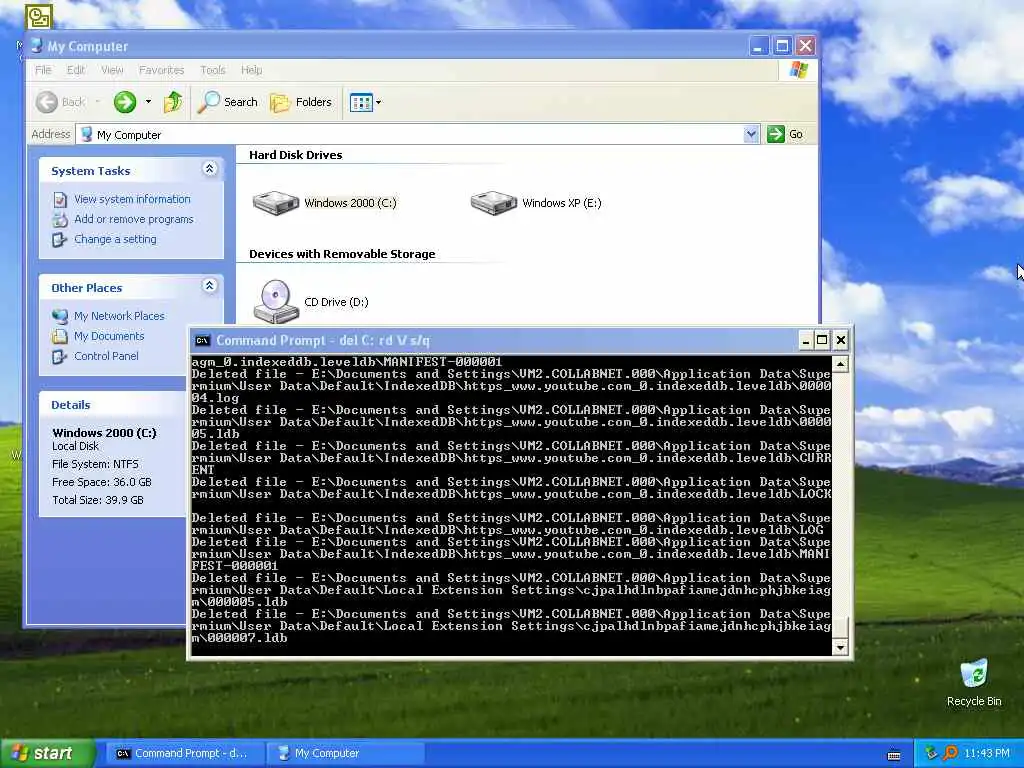Screen dimensions: 1024x768
Task: Open the Search pane
Action: pyautogui.click(x=228, y=102)
